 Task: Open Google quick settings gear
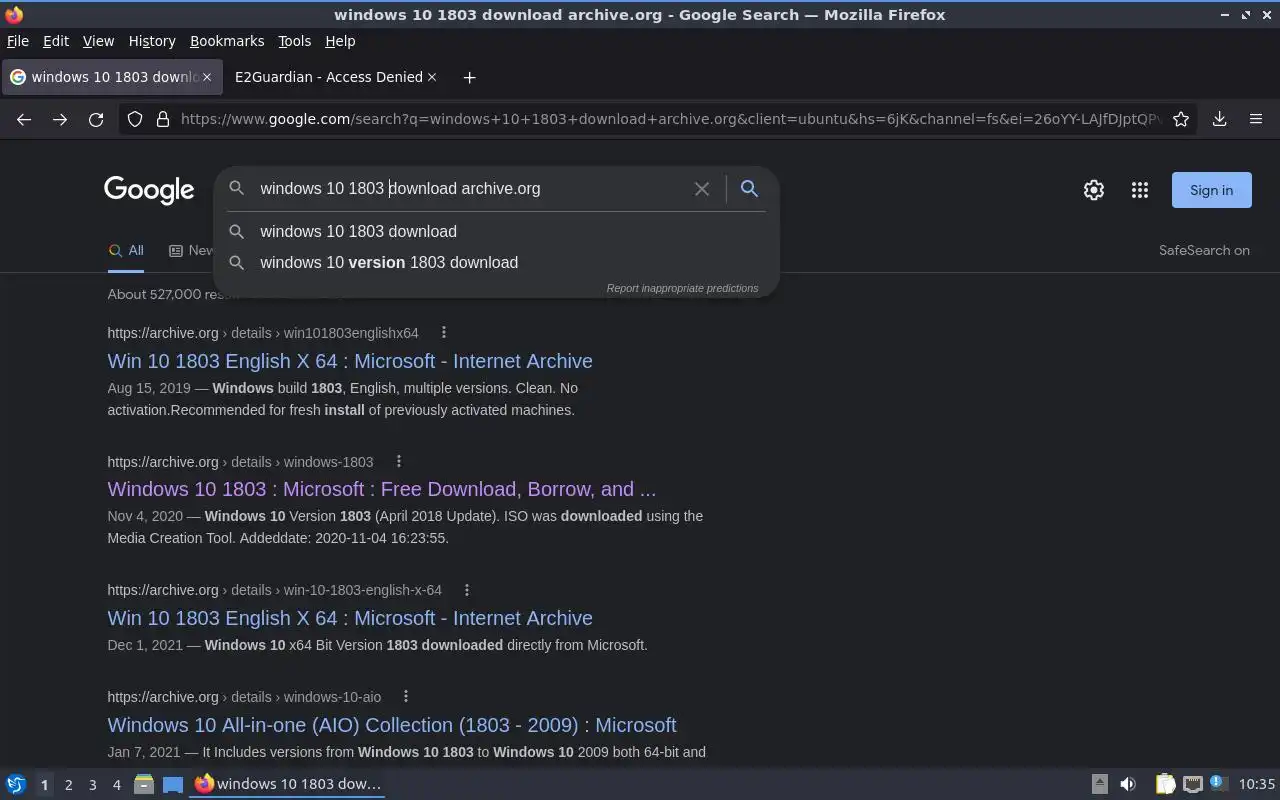[x=1094, y=190]
